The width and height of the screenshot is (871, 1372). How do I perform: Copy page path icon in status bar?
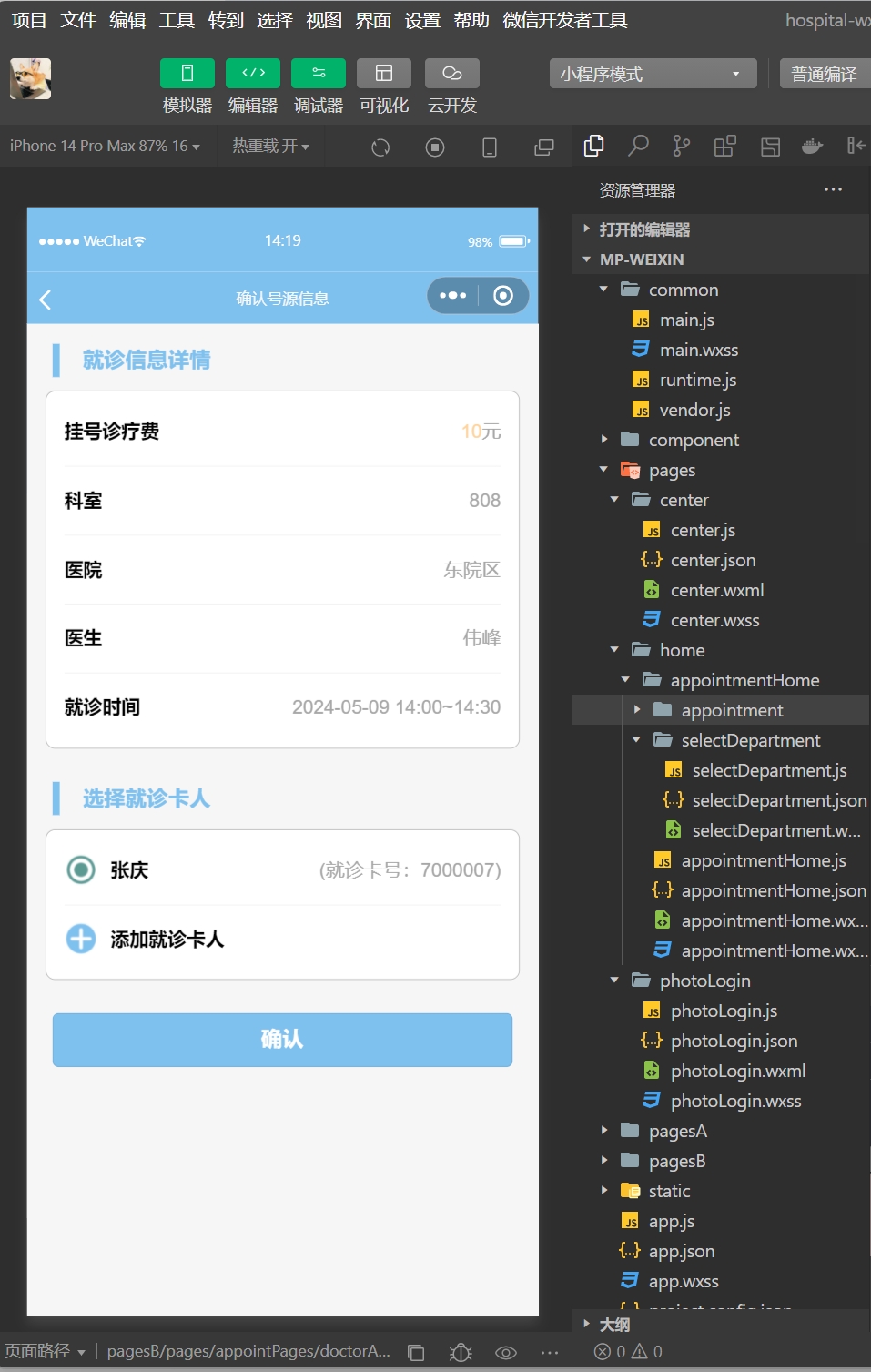[416, 1353]
